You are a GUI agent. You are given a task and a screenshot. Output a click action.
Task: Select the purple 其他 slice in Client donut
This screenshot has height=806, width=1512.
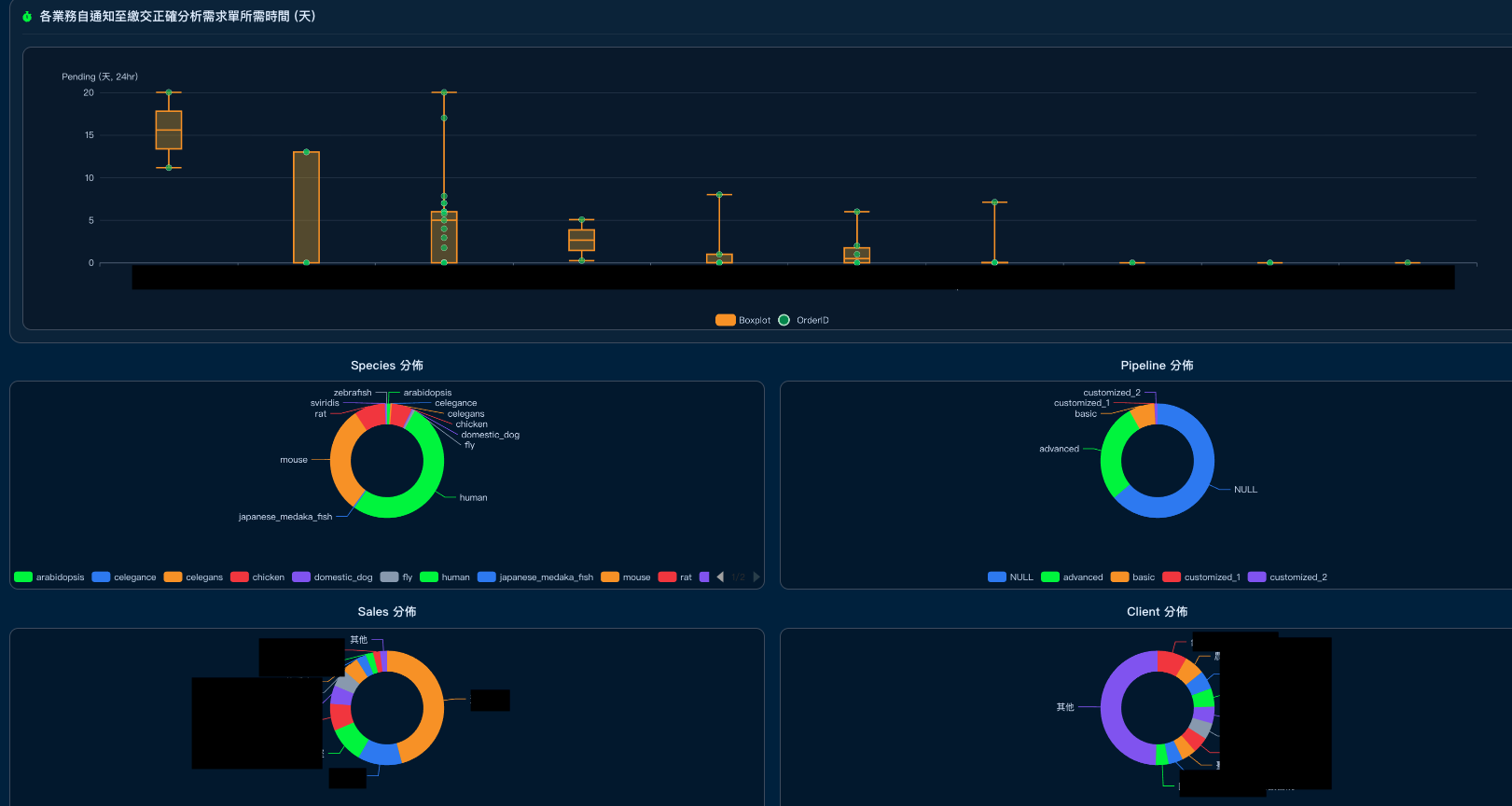pyautogui.click(x=1112, y=709)
